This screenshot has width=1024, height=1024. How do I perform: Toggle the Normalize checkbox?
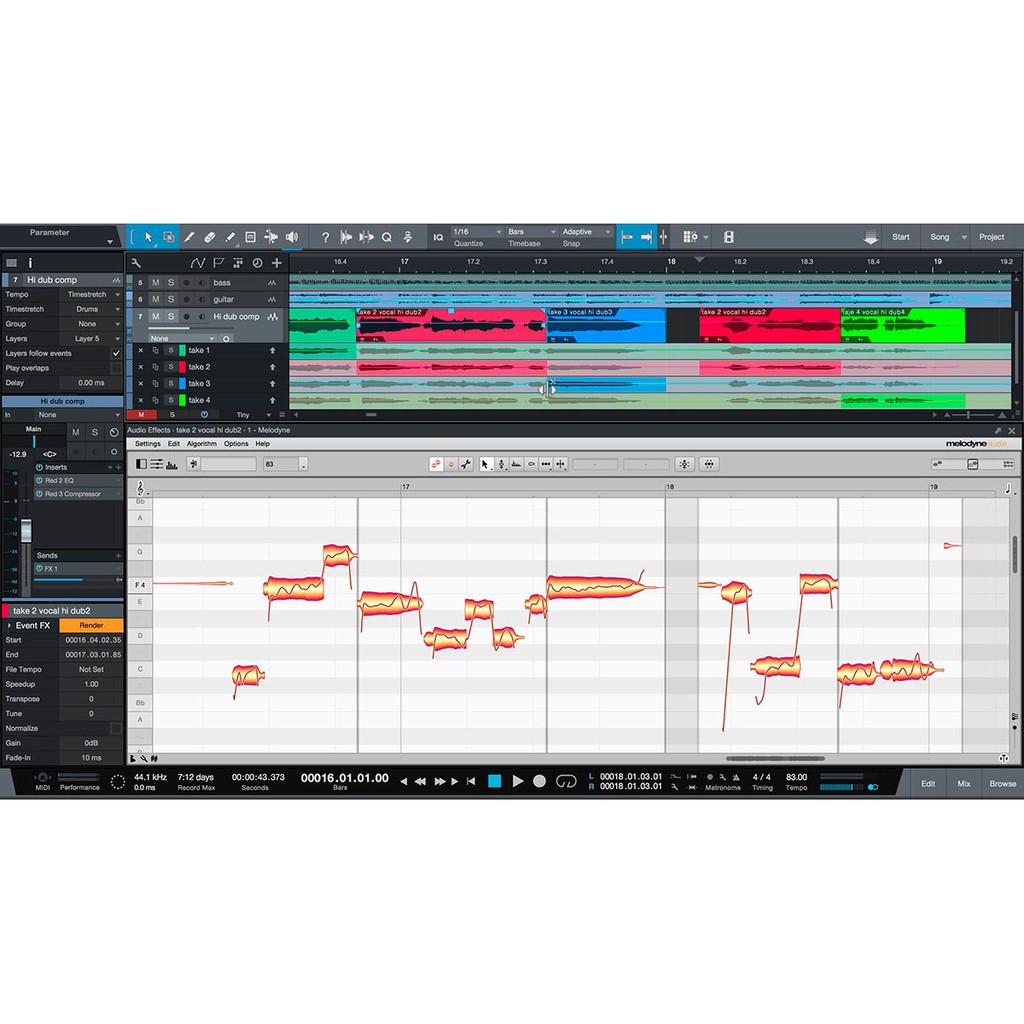[116, 729]
